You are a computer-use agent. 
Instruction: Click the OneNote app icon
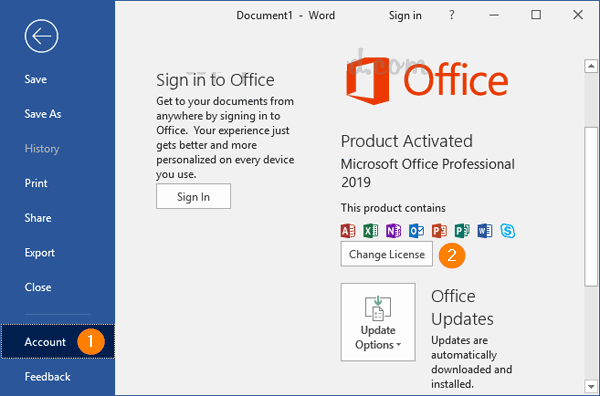tap(393, 231)
